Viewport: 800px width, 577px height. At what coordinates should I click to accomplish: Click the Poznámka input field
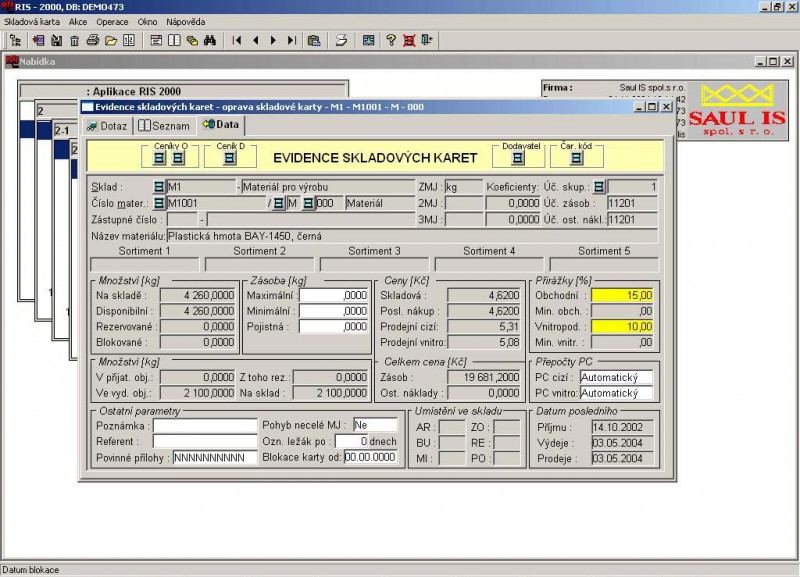tap(204, 425)
